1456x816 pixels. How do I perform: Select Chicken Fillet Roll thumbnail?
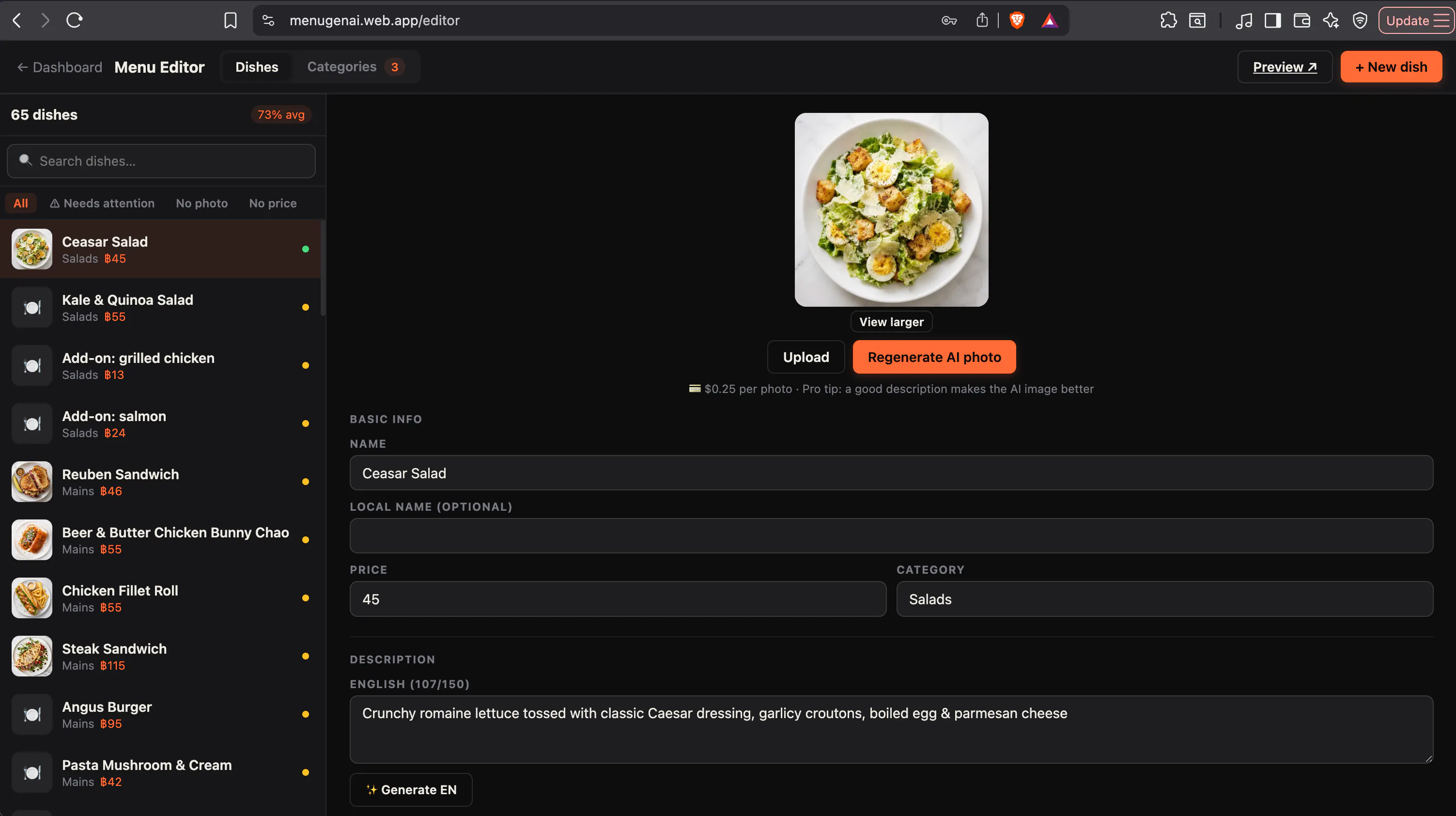31,598
